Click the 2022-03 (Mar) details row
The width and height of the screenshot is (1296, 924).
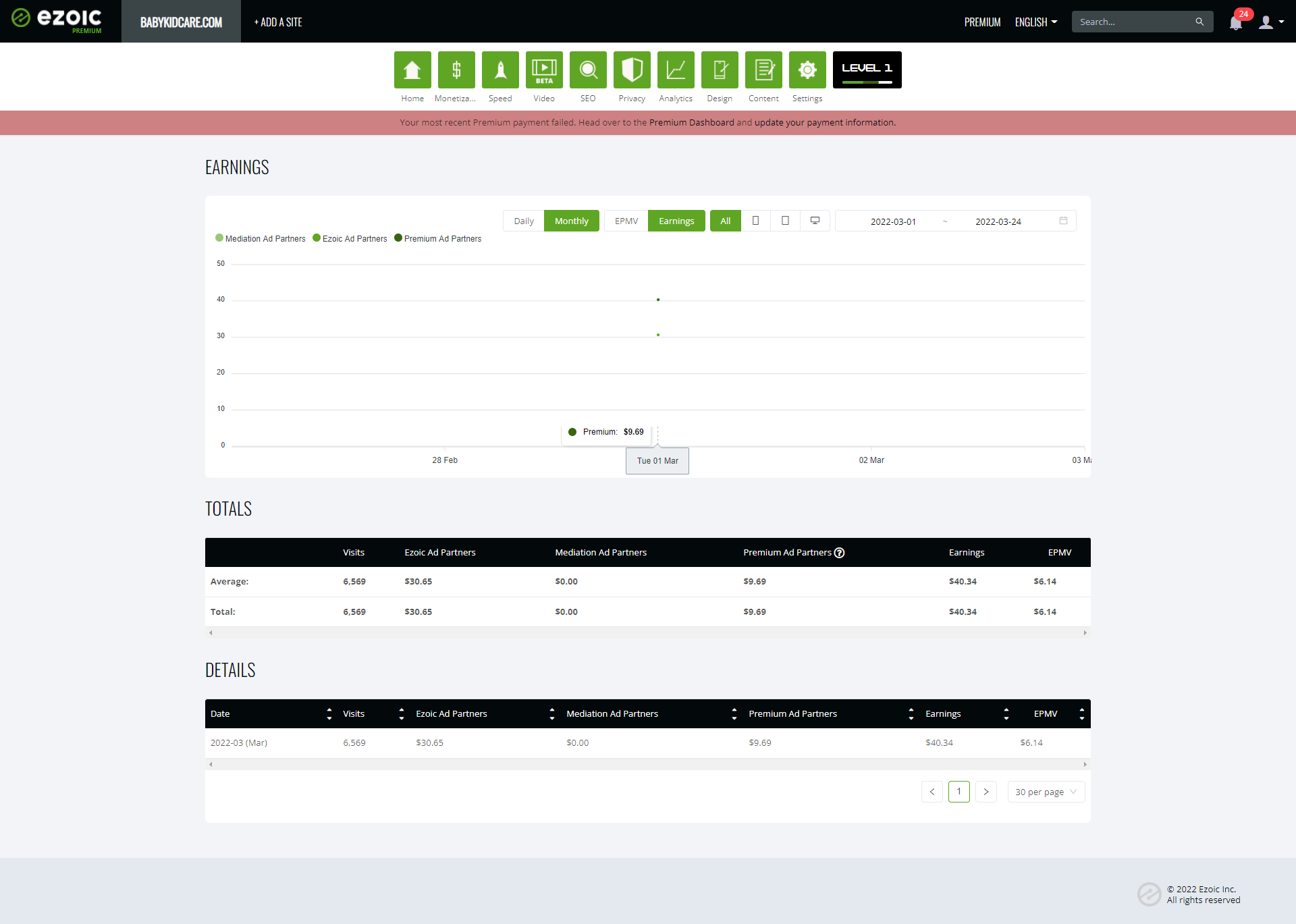click(x=648, y=742)
